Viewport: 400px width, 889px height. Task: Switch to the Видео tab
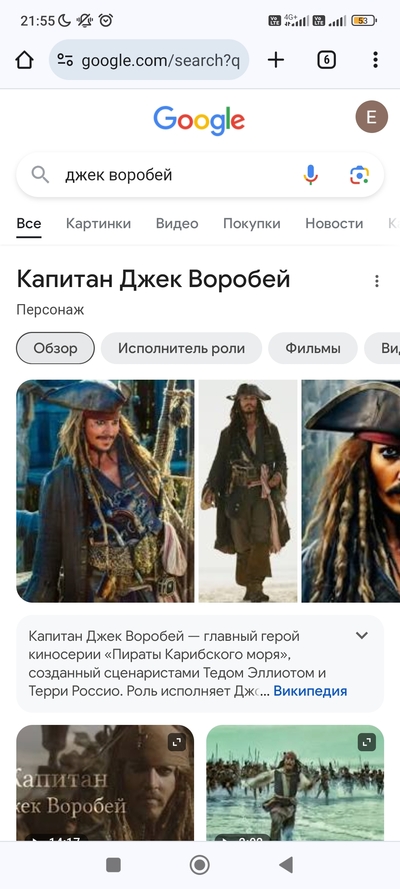click(x=177, y=223)
